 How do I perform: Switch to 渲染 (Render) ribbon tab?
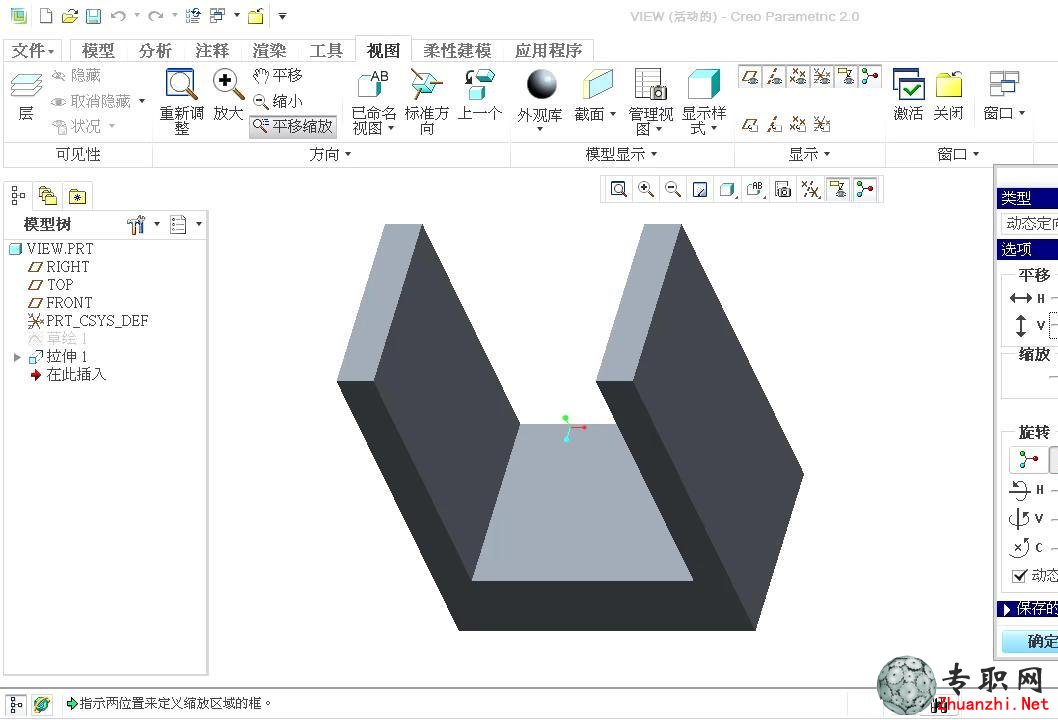click(269, 51)
